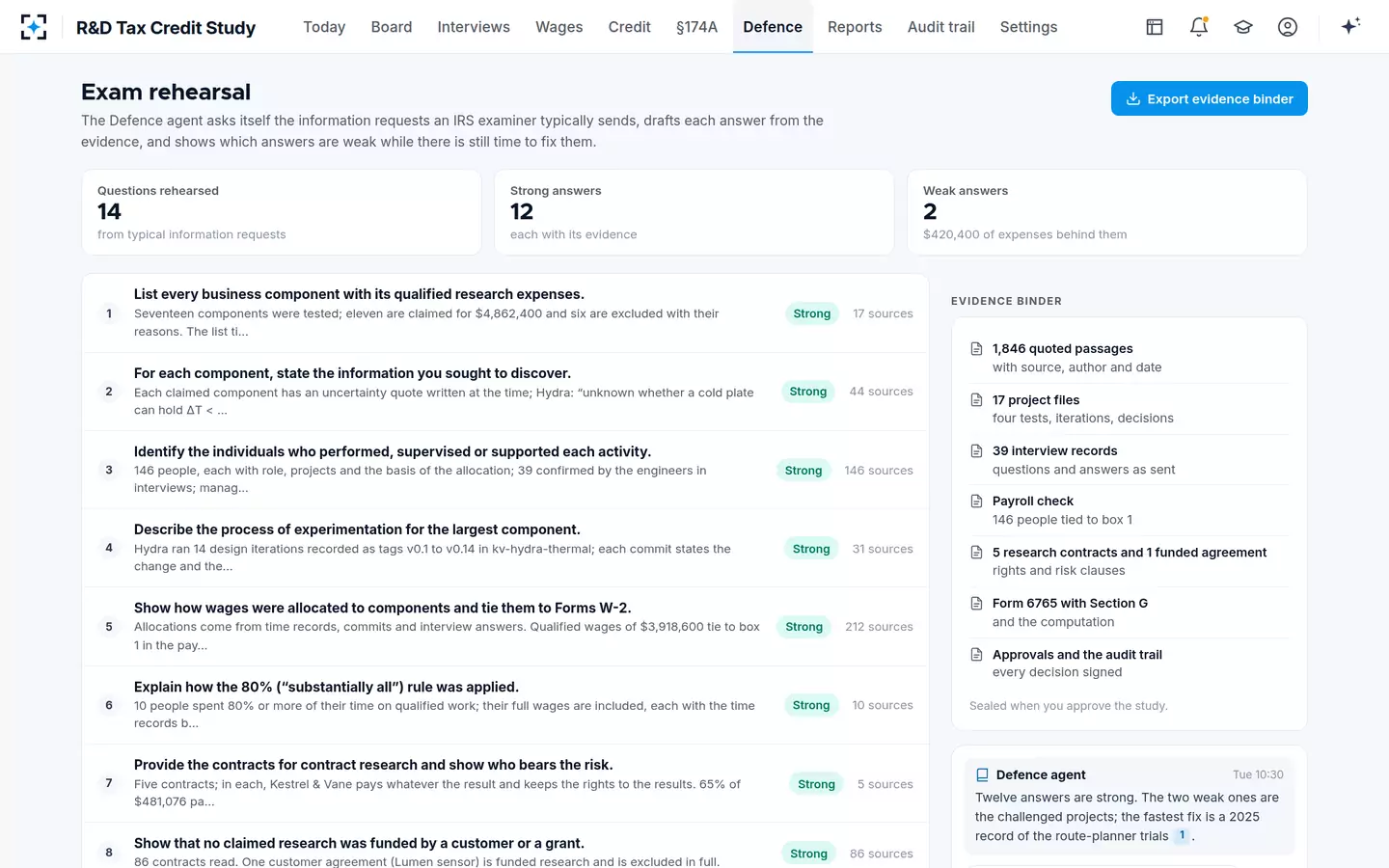Open question 1 about business components
This screenshot has height=868, width=1389.
[x=505, y=313]
